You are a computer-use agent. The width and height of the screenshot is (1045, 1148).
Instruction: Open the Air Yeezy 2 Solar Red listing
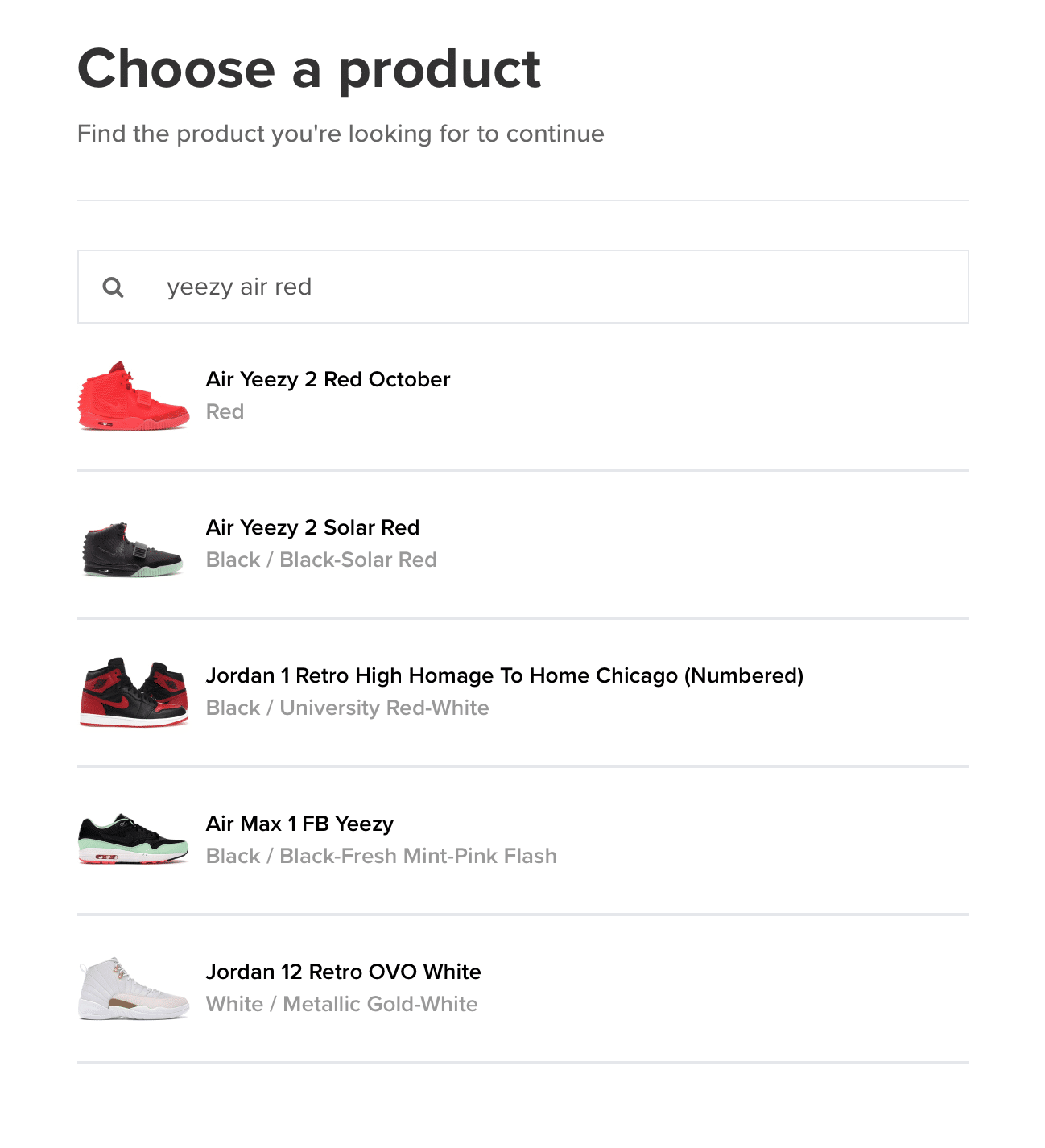click(312, 527)
